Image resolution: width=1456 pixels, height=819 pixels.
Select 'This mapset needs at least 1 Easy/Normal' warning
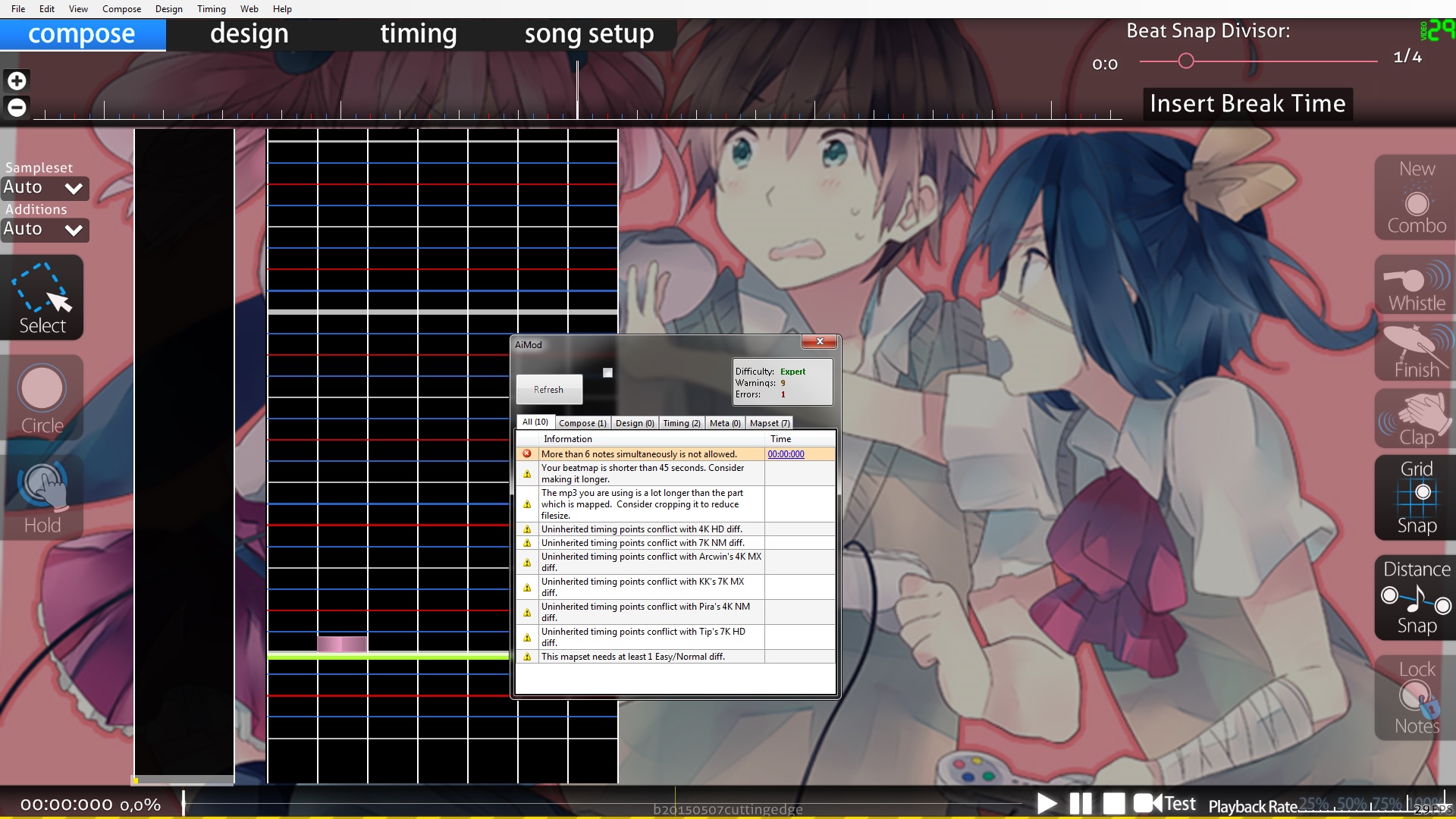[x=676, y=657]
